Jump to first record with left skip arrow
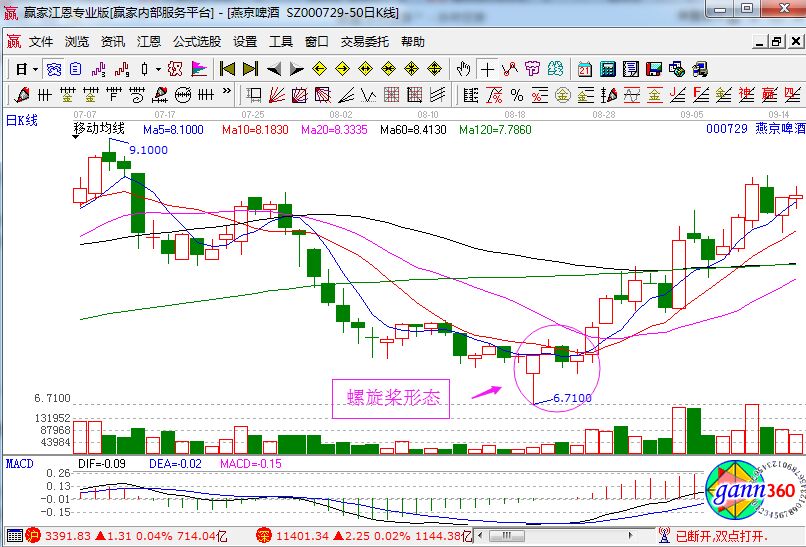Image resolution: width=806 pixels, height=547 pixels. (x=227, y=69)
